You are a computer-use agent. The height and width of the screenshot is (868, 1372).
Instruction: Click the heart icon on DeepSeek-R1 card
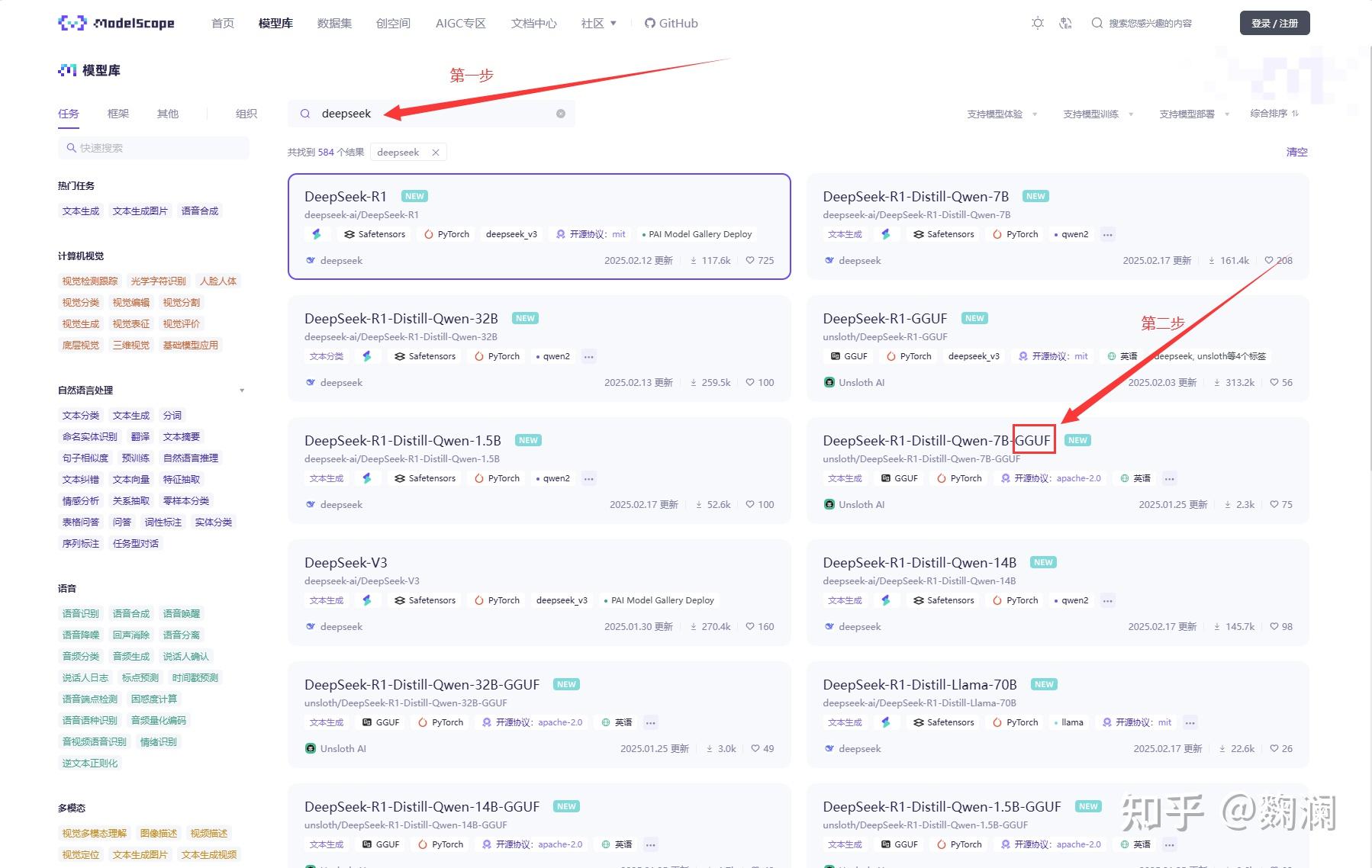(x=750, y=260)
